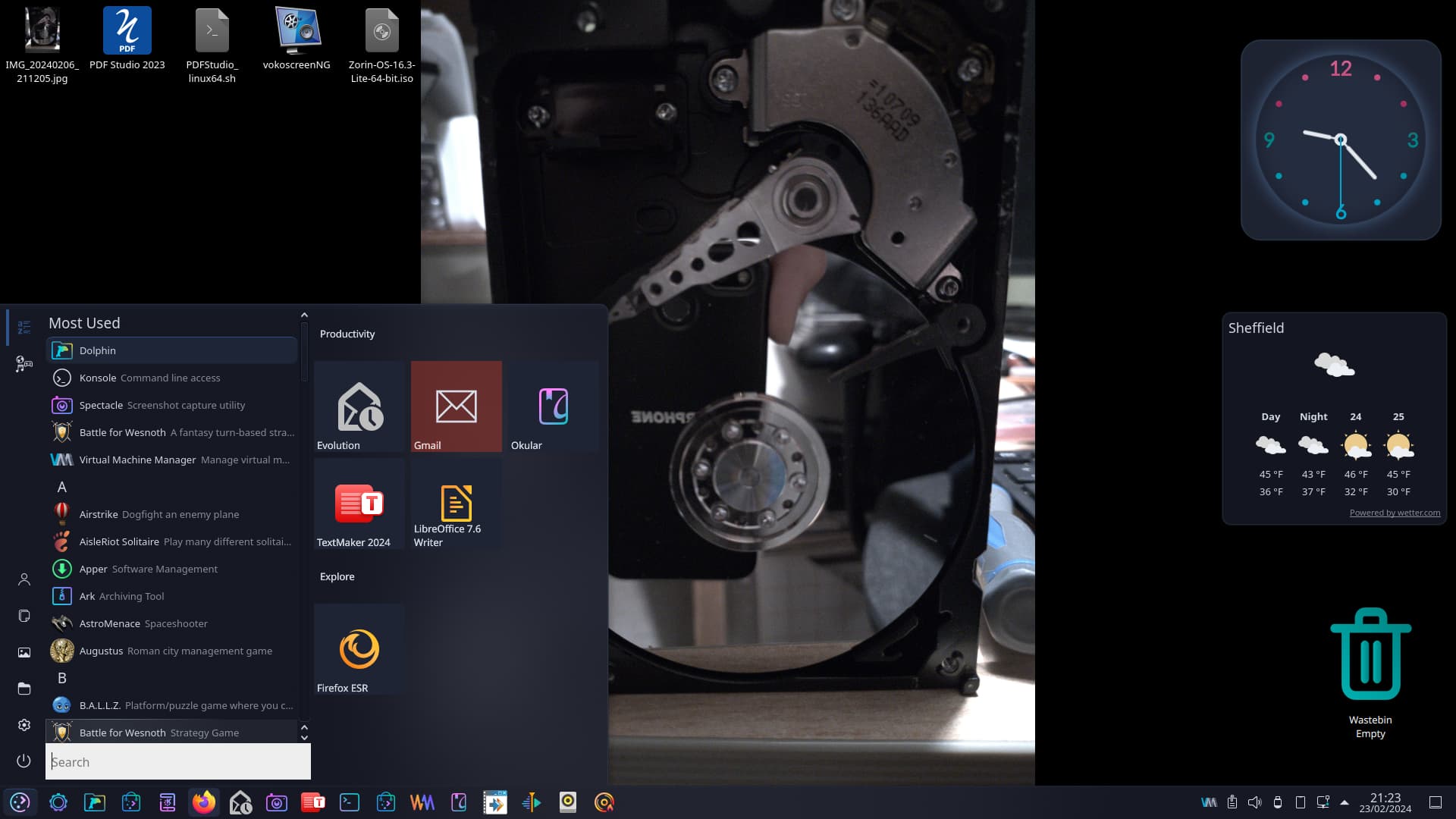
Task: Click the down arrow near Battle for Wesnoth
Action: click(x=304, y=738)
